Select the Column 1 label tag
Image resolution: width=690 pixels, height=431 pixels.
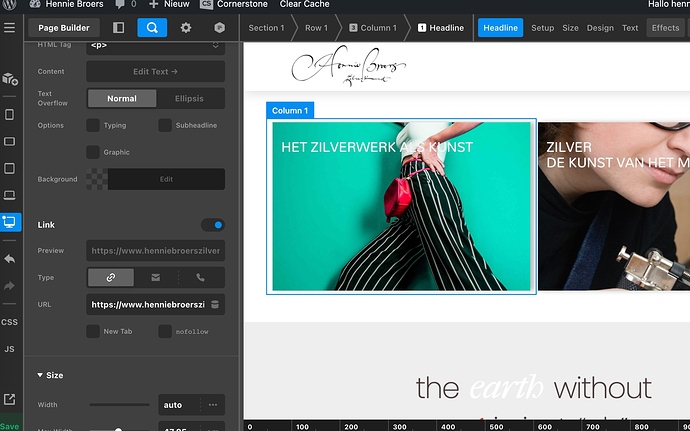(290, 111)
